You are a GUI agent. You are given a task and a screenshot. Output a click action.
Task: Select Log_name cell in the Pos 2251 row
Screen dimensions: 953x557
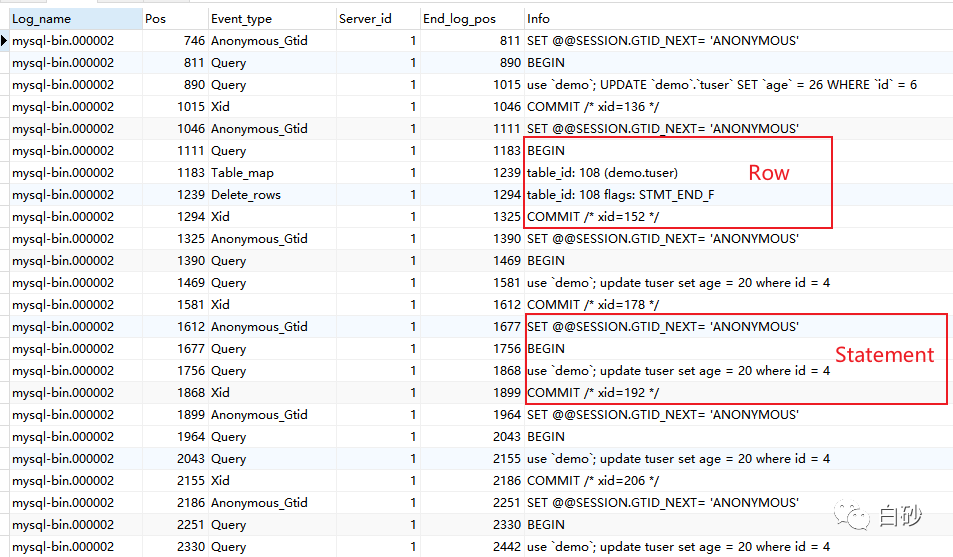tap(76, 525)
